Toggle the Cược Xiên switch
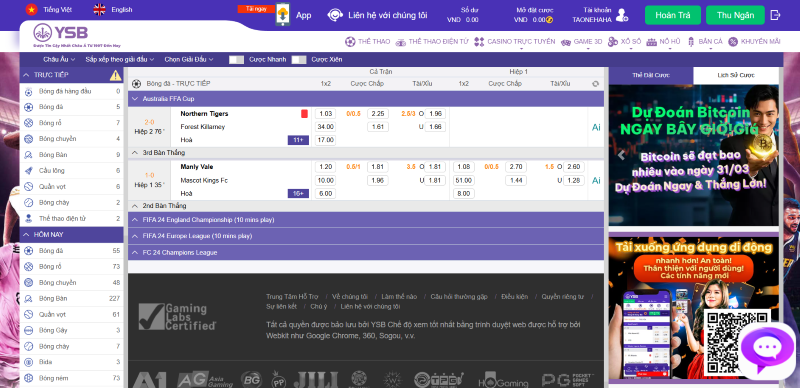Viewport: 800px width, 388px height. pos(299,60)
